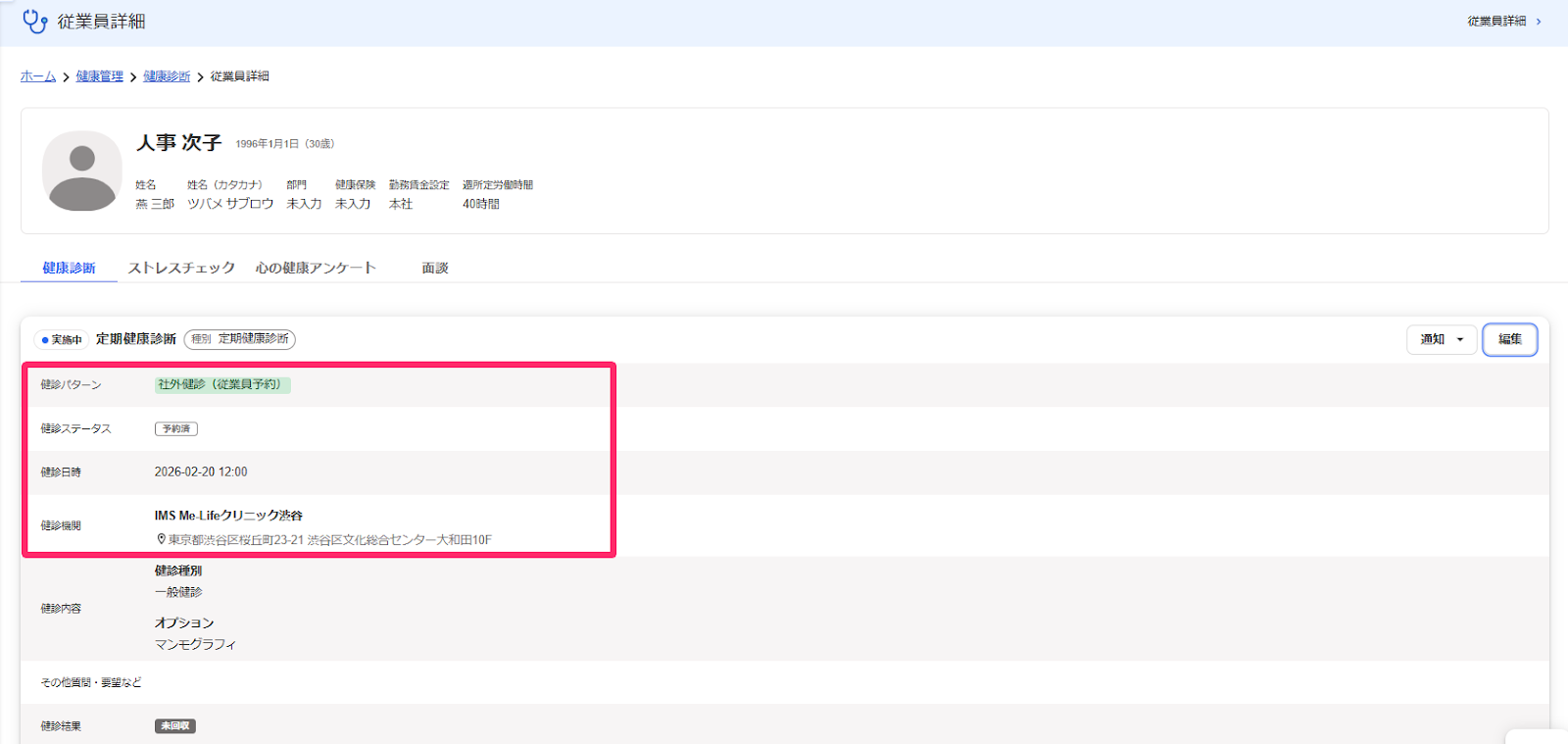This screenshot has height=744, width=1568.
Task: Open the 心の健康アンケート tab
Action: (316, 268)
